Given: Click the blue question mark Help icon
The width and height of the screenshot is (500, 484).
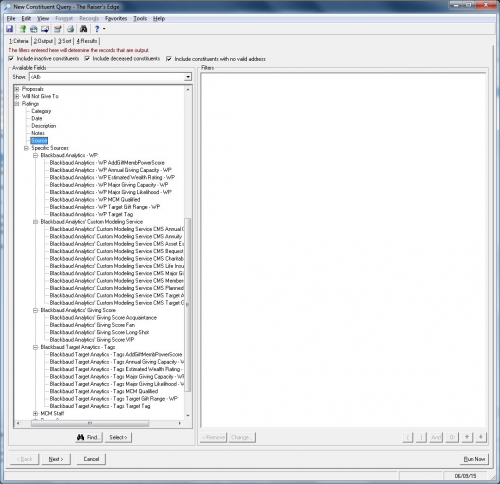Looking at the screenshot, I should (97, 29).
